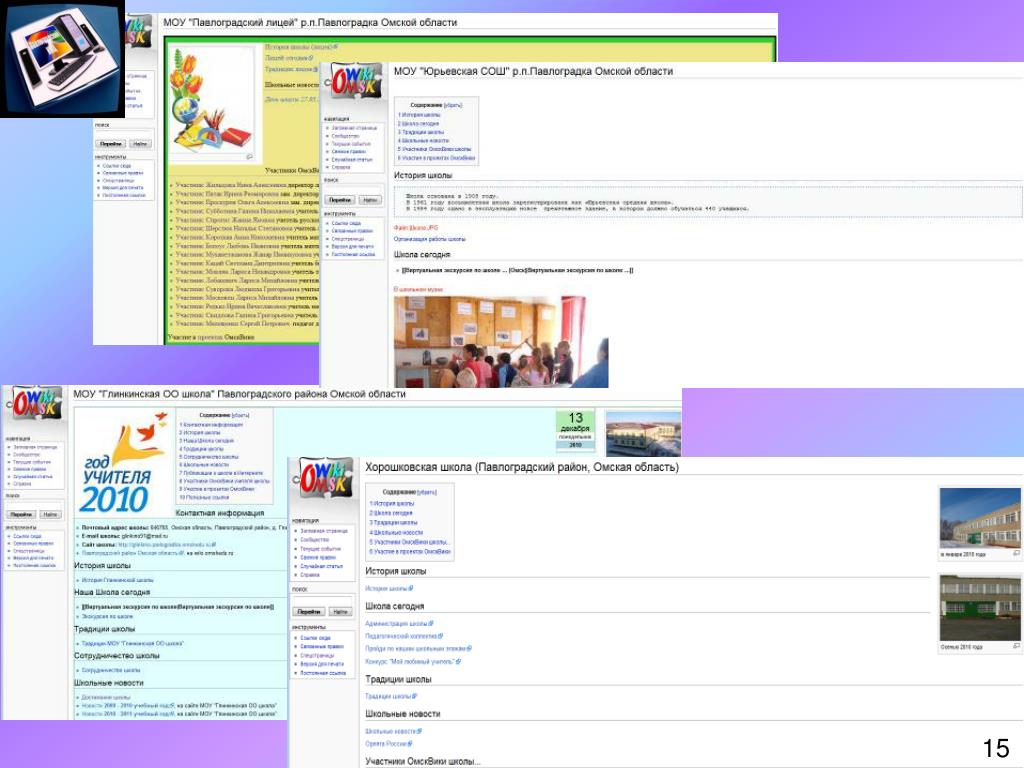Hide the contents box on Глинкинская ОО школа page

(241, 415)
